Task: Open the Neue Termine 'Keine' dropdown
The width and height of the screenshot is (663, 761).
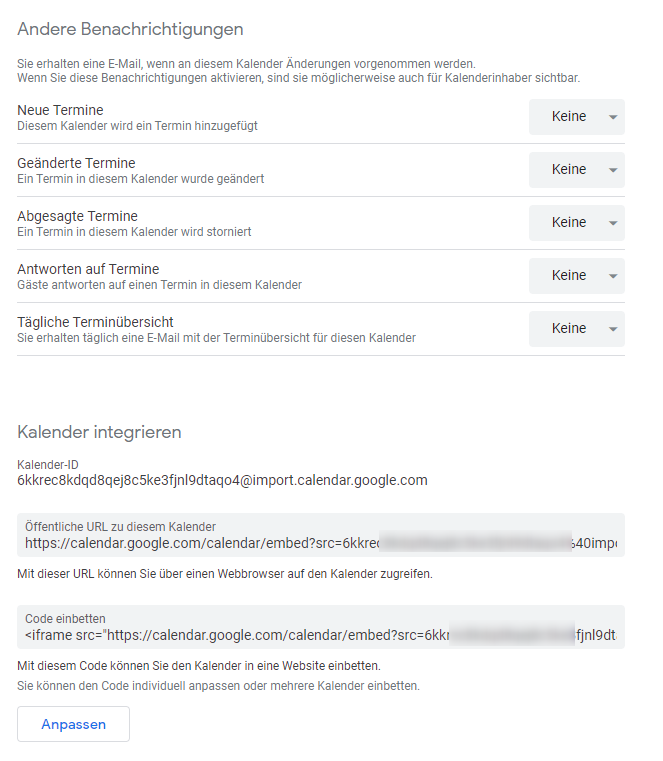Action: click(570, 117)
